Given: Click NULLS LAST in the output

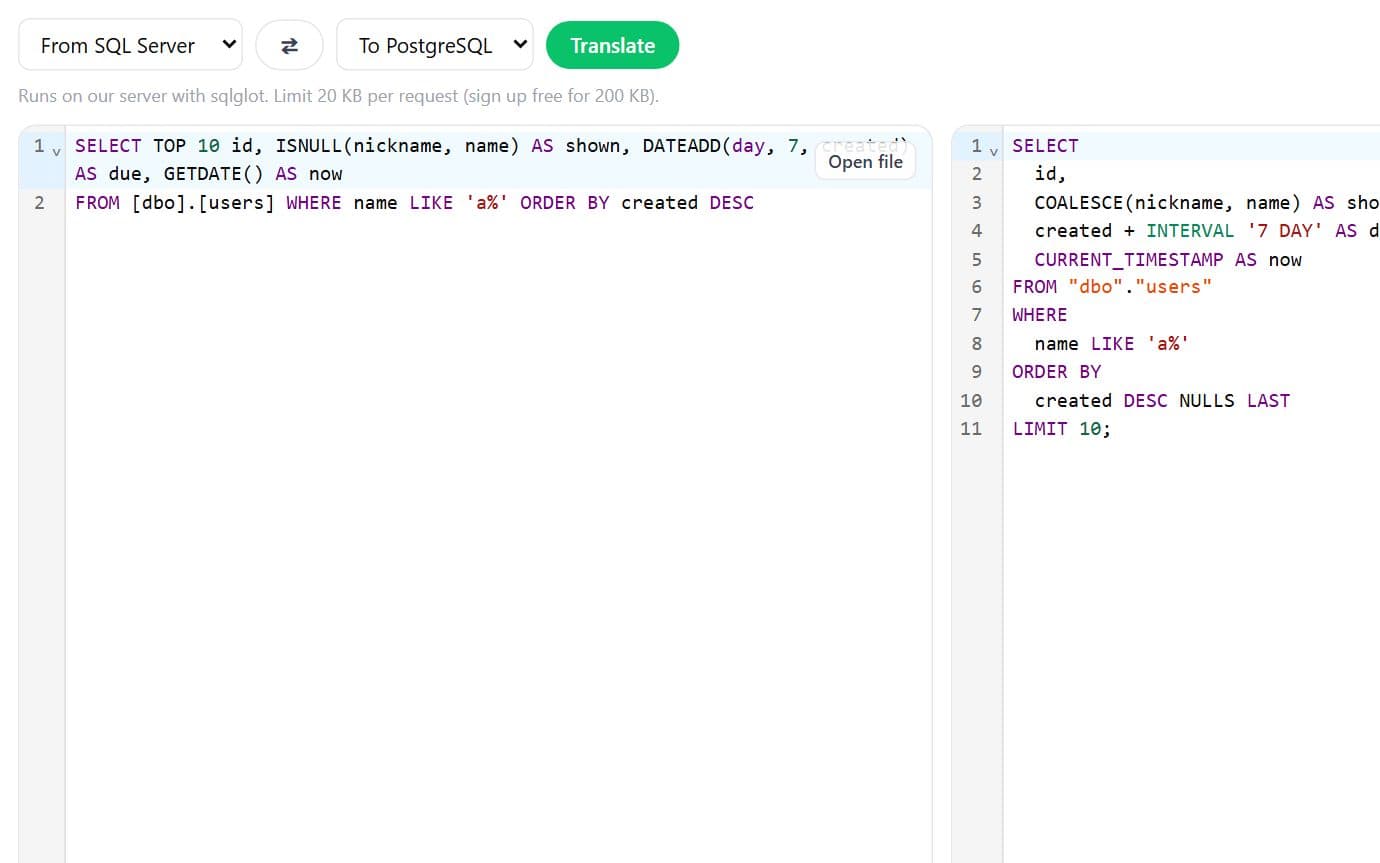Looking at the screenshot, I should click(1235, 401).
